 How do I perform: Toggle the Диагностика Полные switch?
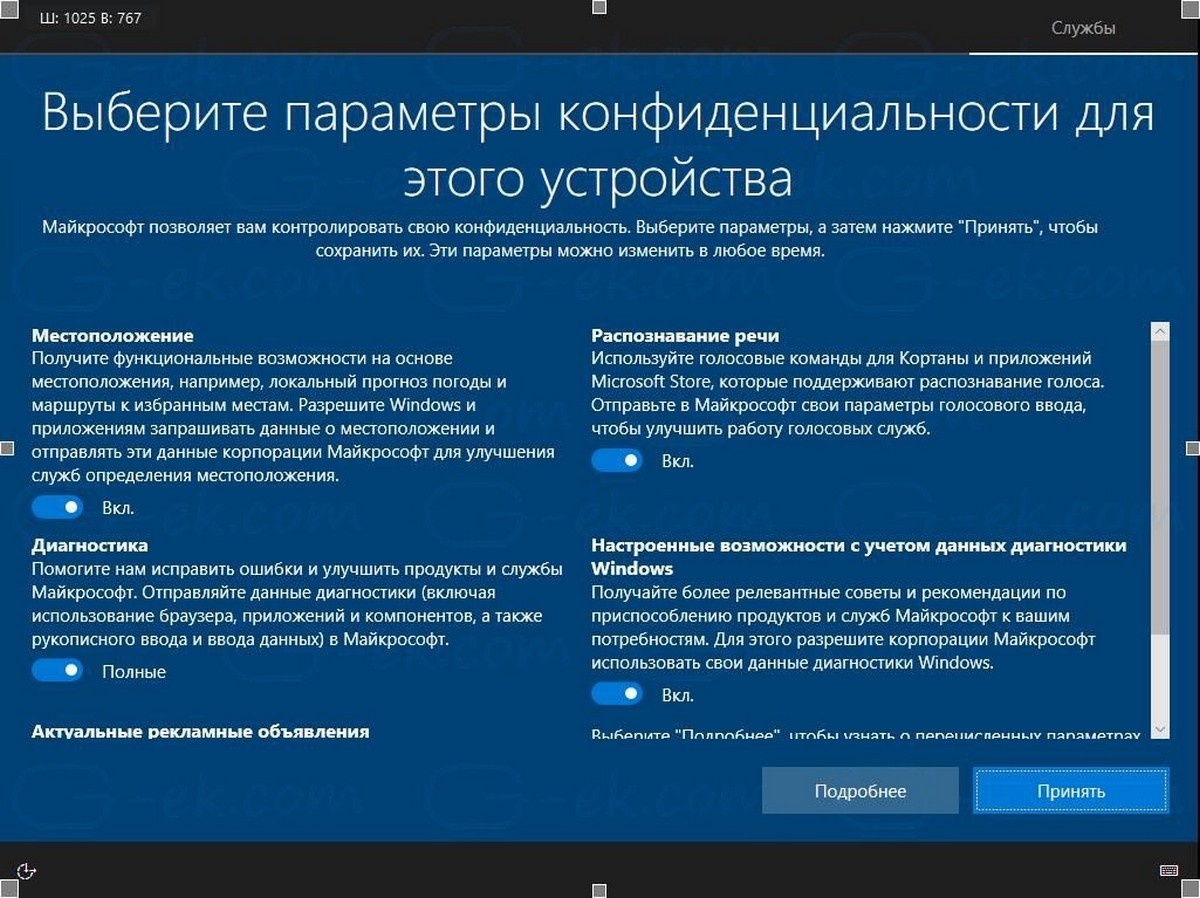pos(57,671)
